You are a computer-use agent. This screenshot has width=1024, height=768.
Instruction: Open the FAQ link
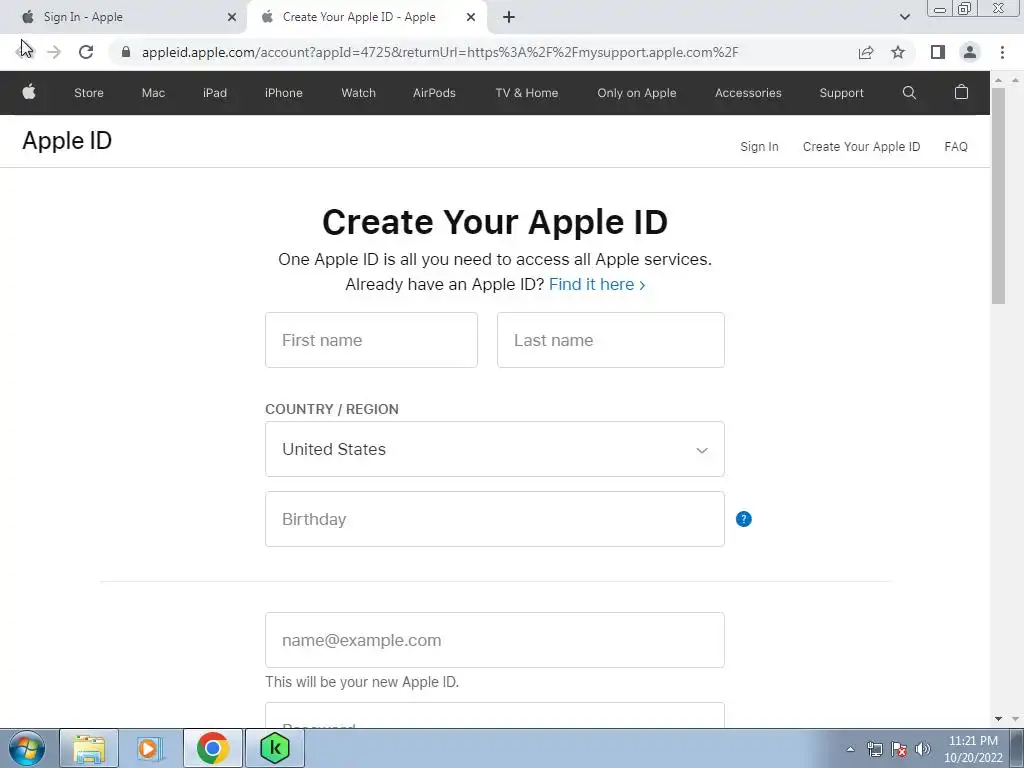[x=956, y=147]
